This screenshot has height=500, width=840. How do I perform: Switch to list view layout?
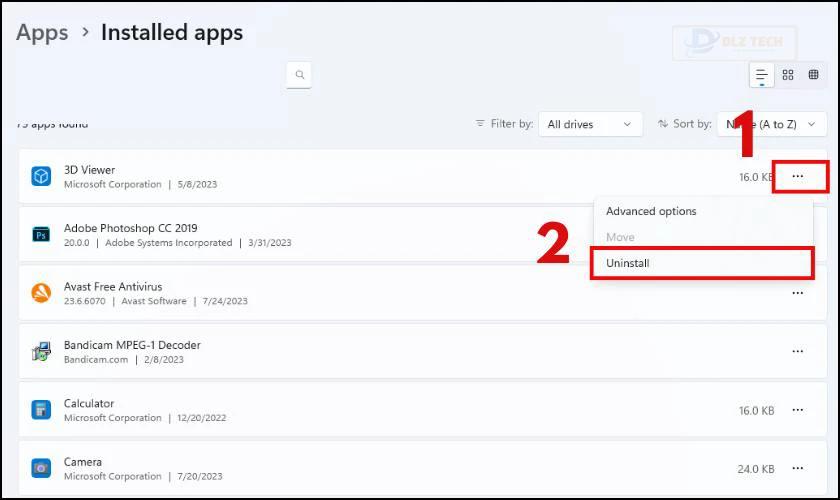pos(761,75)
